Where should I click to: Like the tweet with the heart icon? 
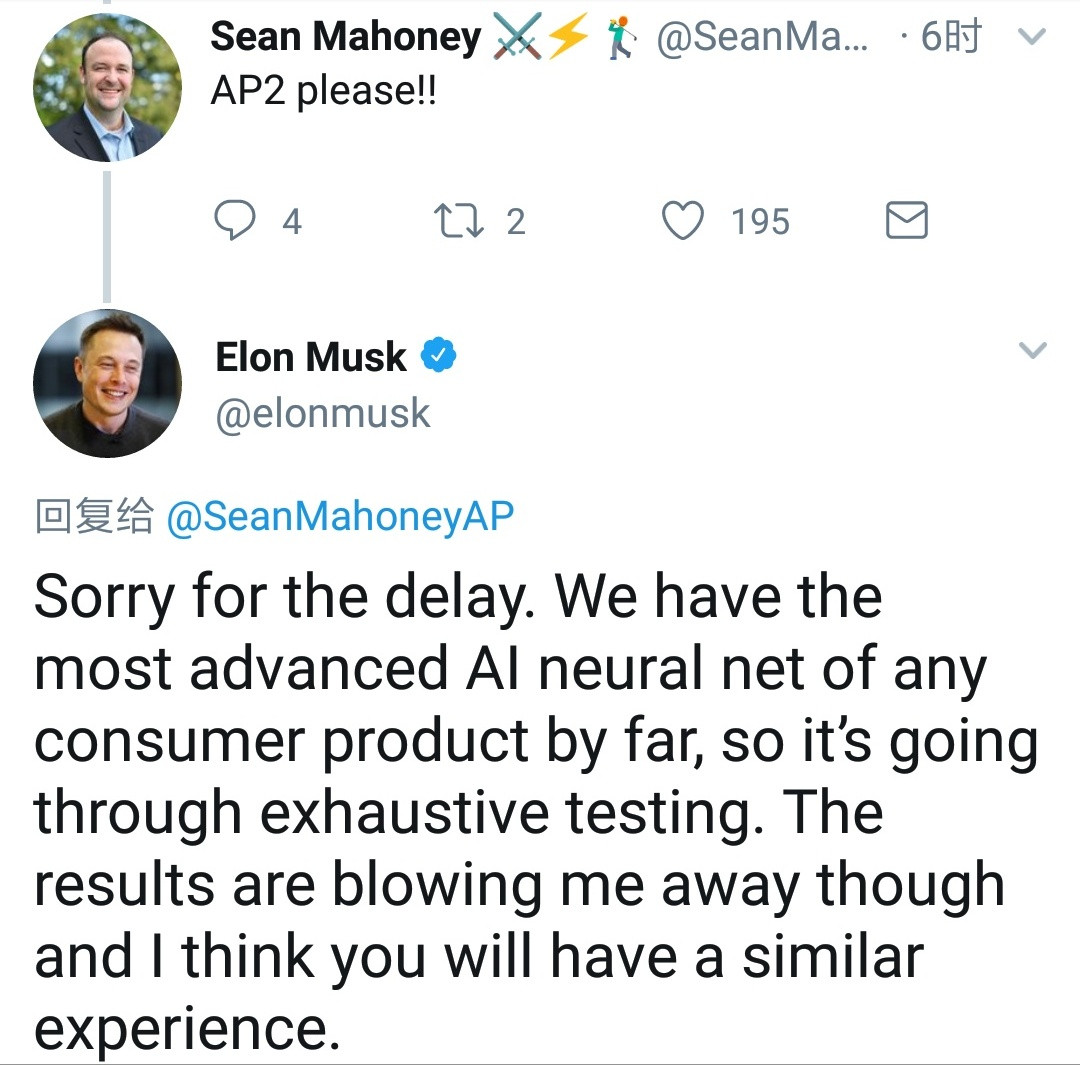683,221
